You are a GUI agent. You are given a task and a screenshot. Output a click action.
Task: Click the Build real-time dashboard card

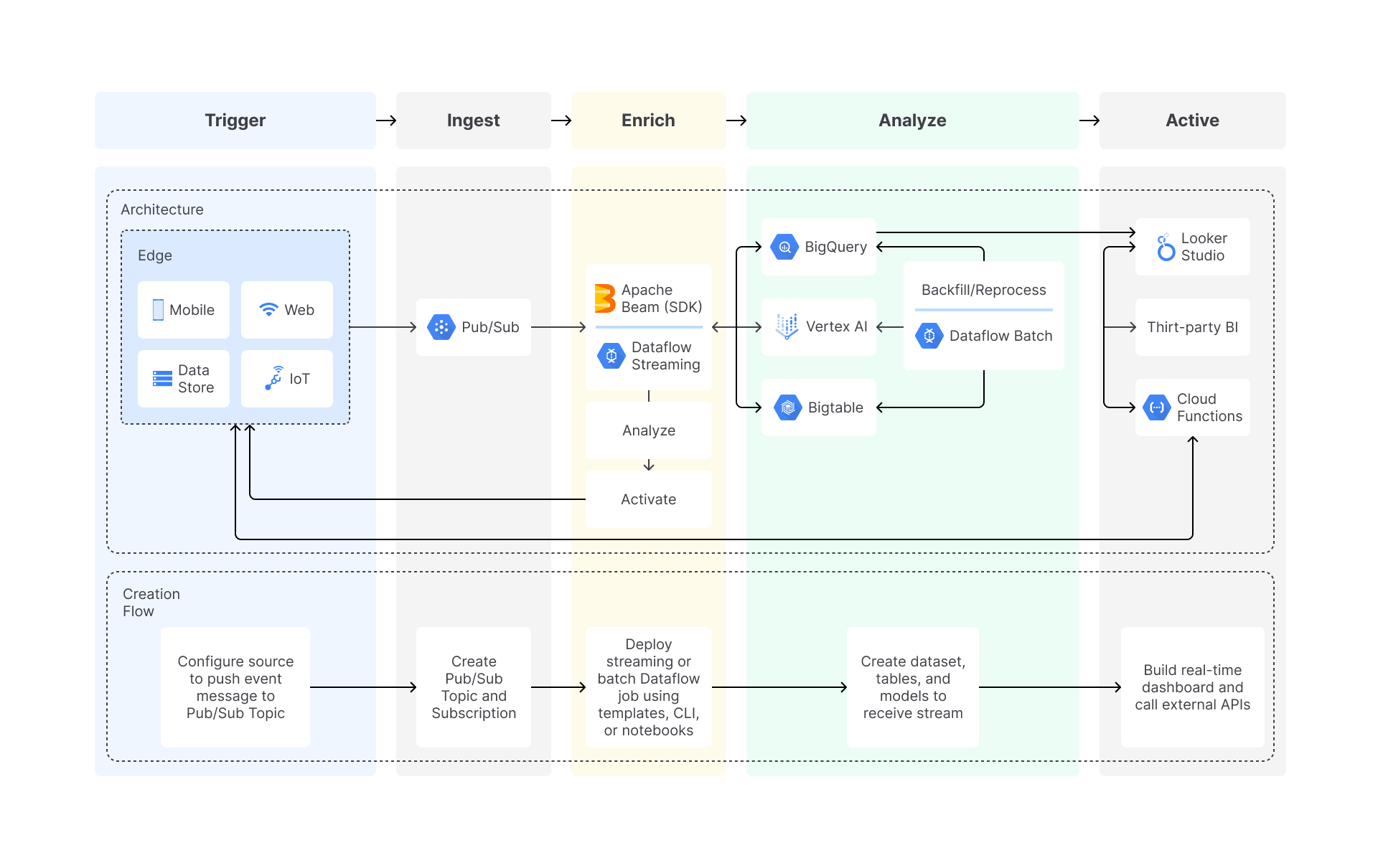coord(1193,687)
